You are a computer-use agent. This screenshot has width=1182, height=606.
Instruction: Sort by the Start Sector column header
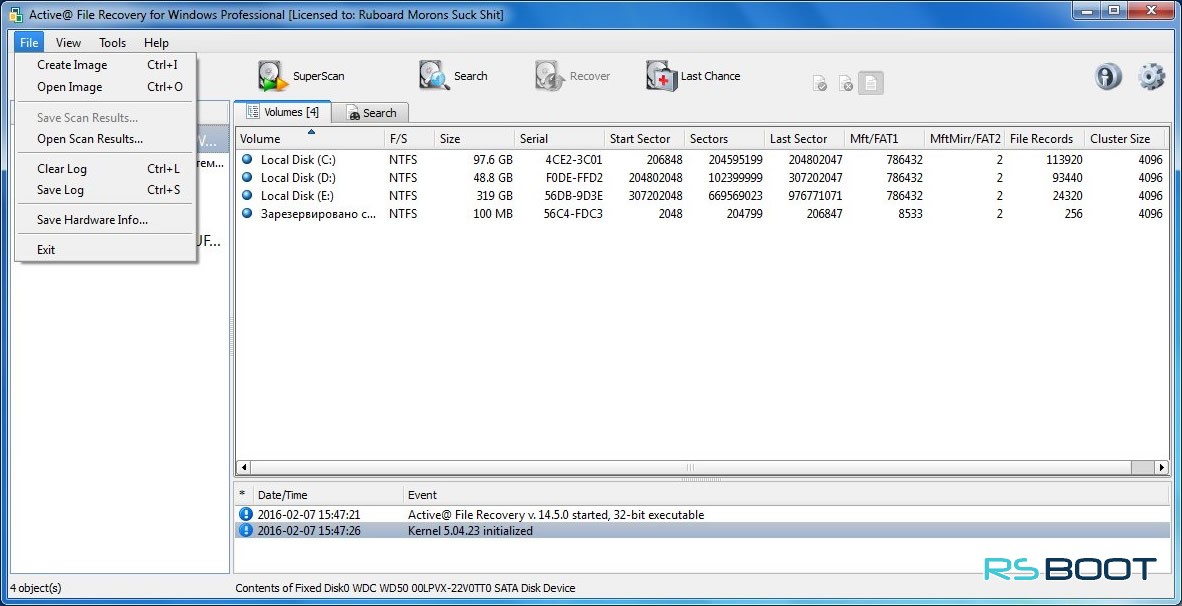645,139
